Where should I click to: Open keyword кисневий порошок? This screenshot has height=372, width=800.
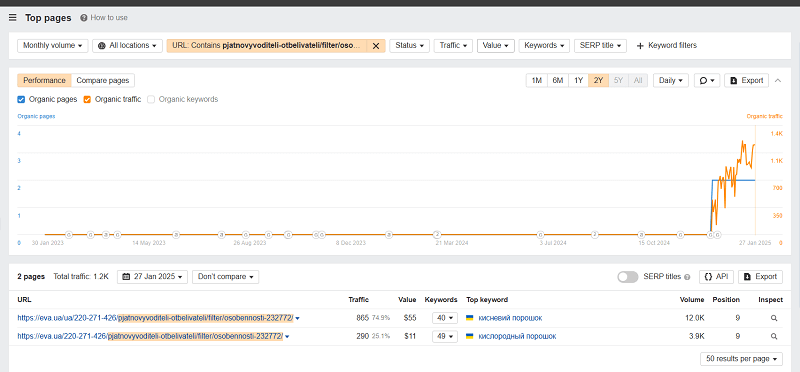tap(510, 318)
